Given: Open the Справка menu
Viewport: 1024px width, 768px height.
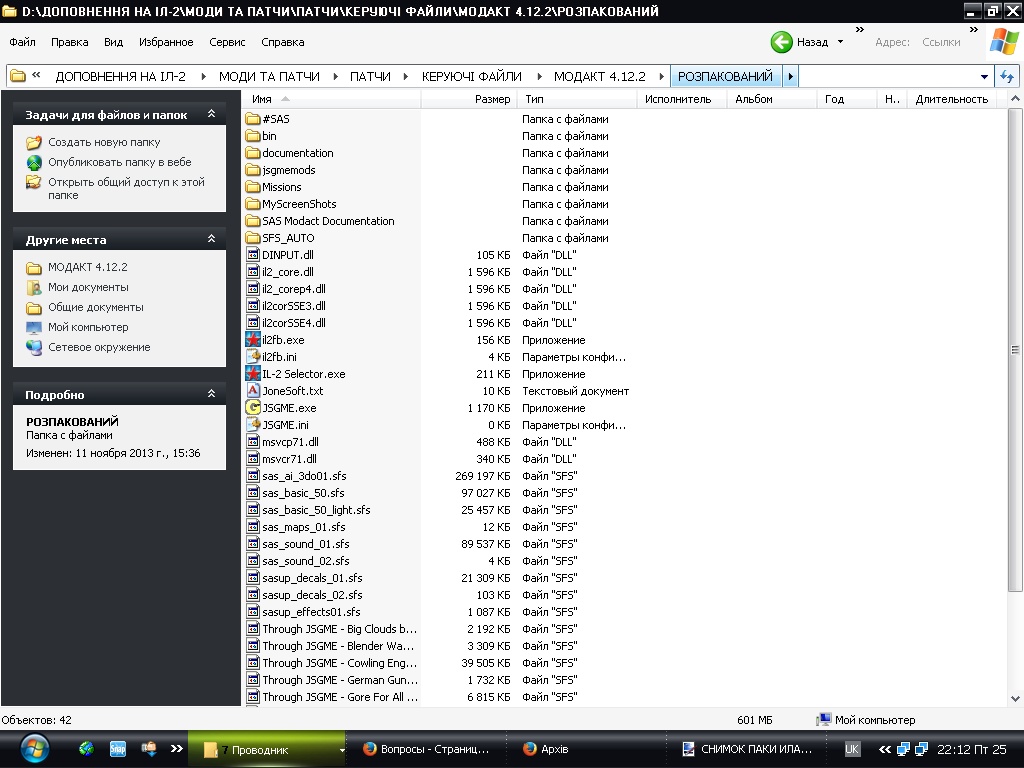Looking at the screenshot, I should (283, 42).
